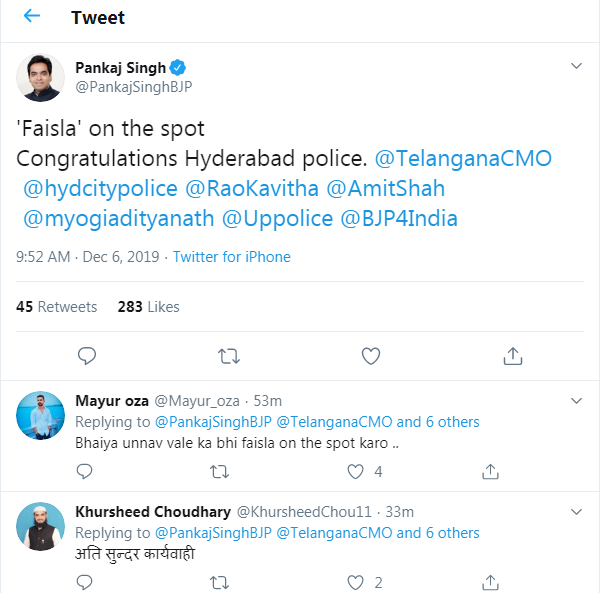Open Khursheed Choudhary's avatar
605x593 pixels.
tap(41, 527)
